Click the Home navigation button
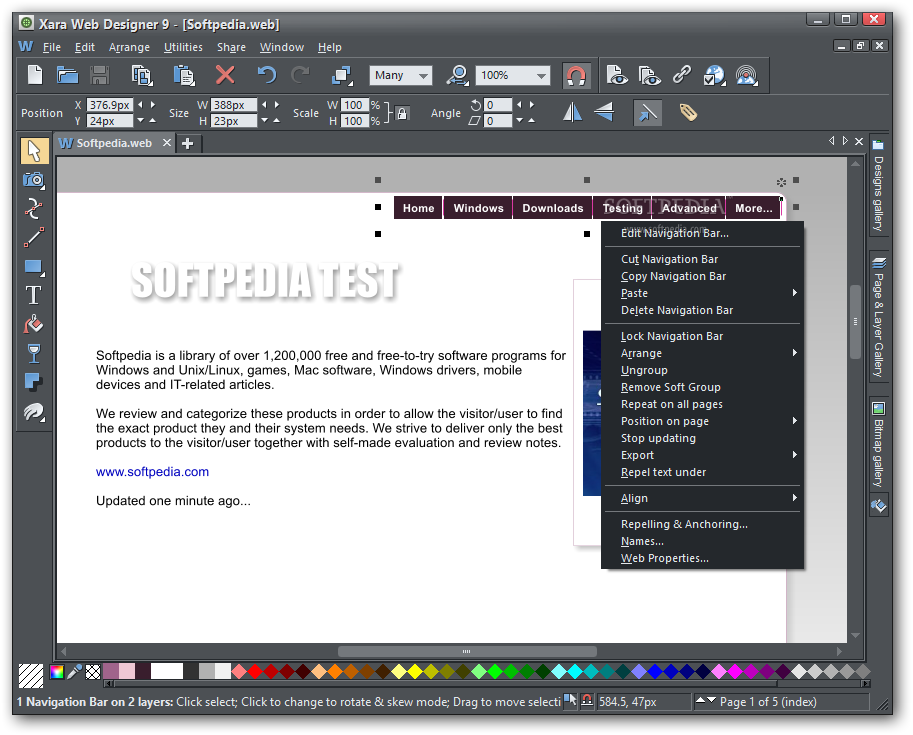The width and height of the screenshot is (913, 735). pyautogui.click(x=418, y=208)
